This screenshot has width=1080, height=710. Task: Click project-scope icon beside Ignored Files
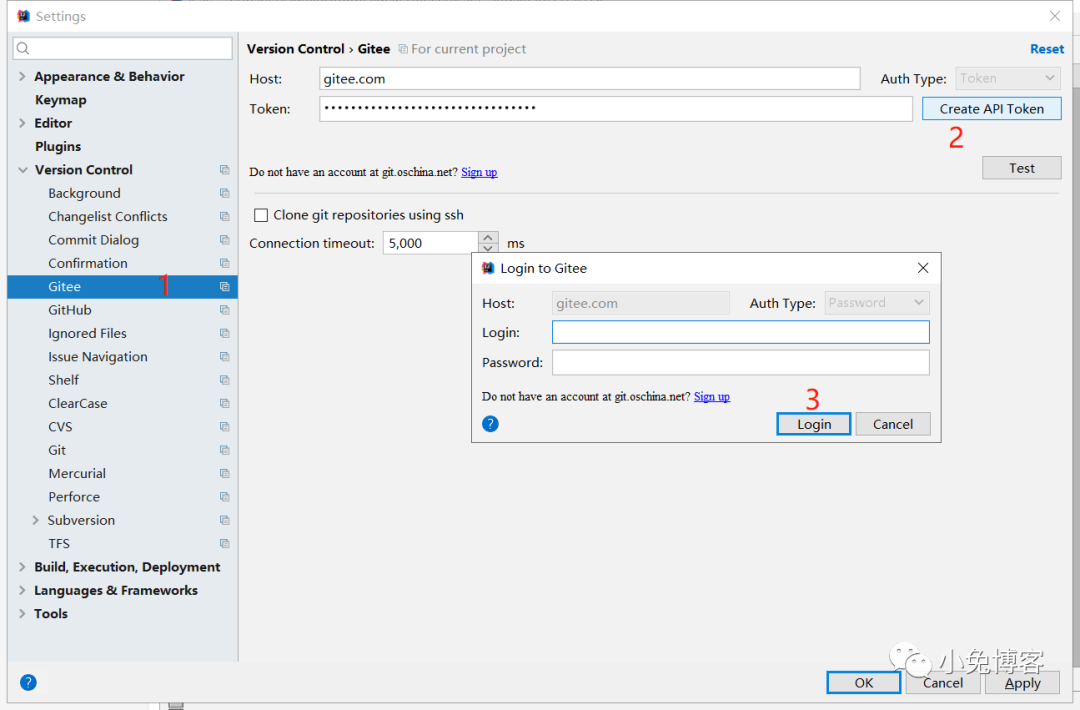(x=225, y=333)
